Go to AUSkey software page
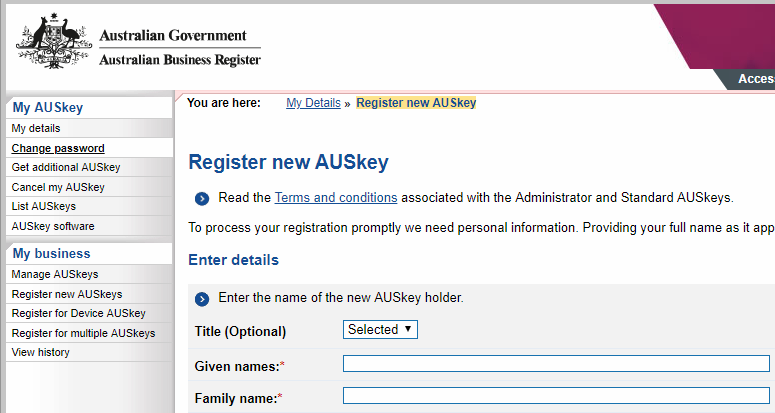The image size is (775, 413). tap(53, 226)
